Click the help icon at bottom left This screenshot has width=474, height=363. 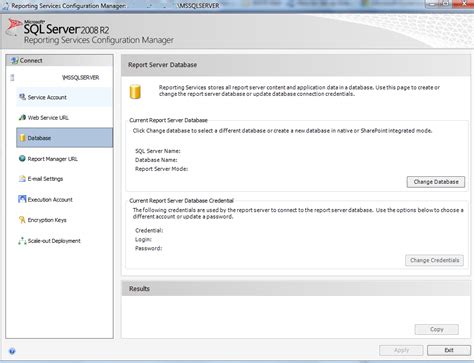pos(12,351)
